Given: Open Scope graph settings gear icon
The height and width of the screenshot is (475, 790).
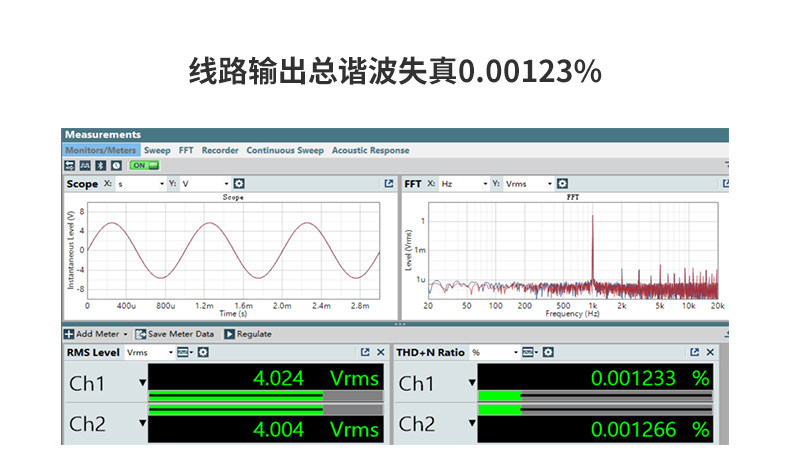Looking at the screenshot, I should tap(239, 183).
